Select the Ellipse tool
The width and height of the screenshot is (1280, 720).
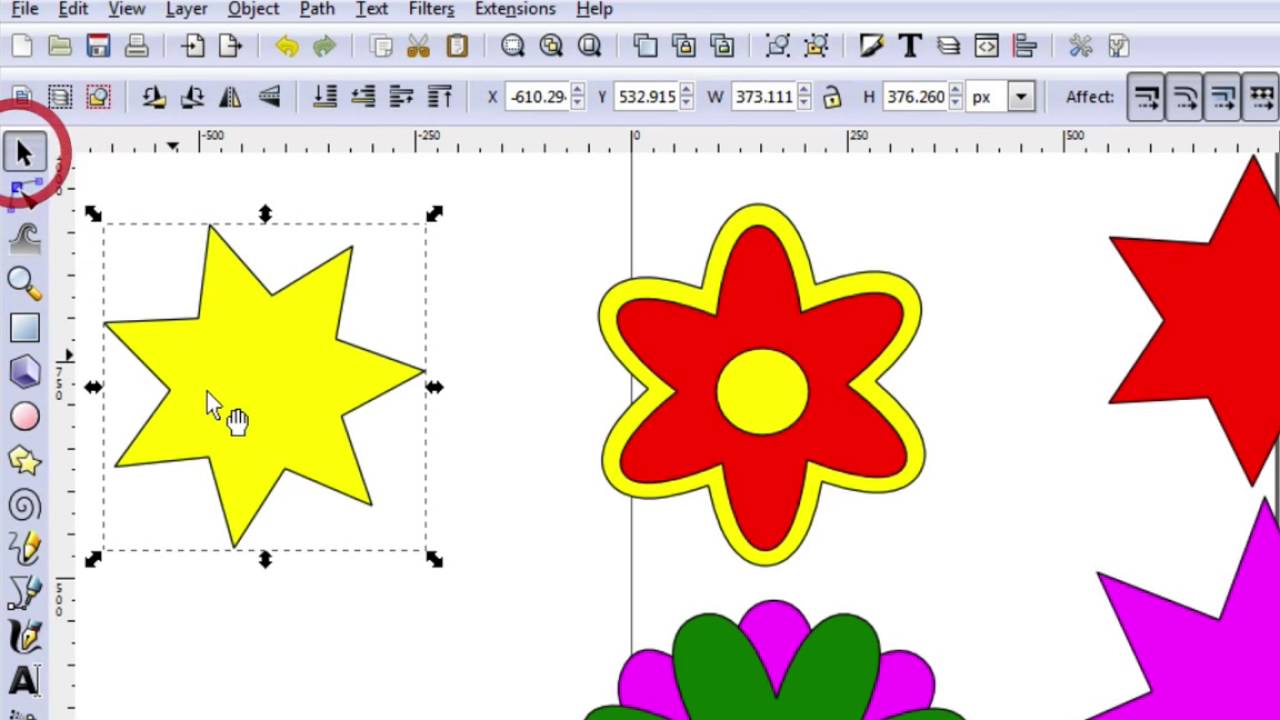click(24, 416)
